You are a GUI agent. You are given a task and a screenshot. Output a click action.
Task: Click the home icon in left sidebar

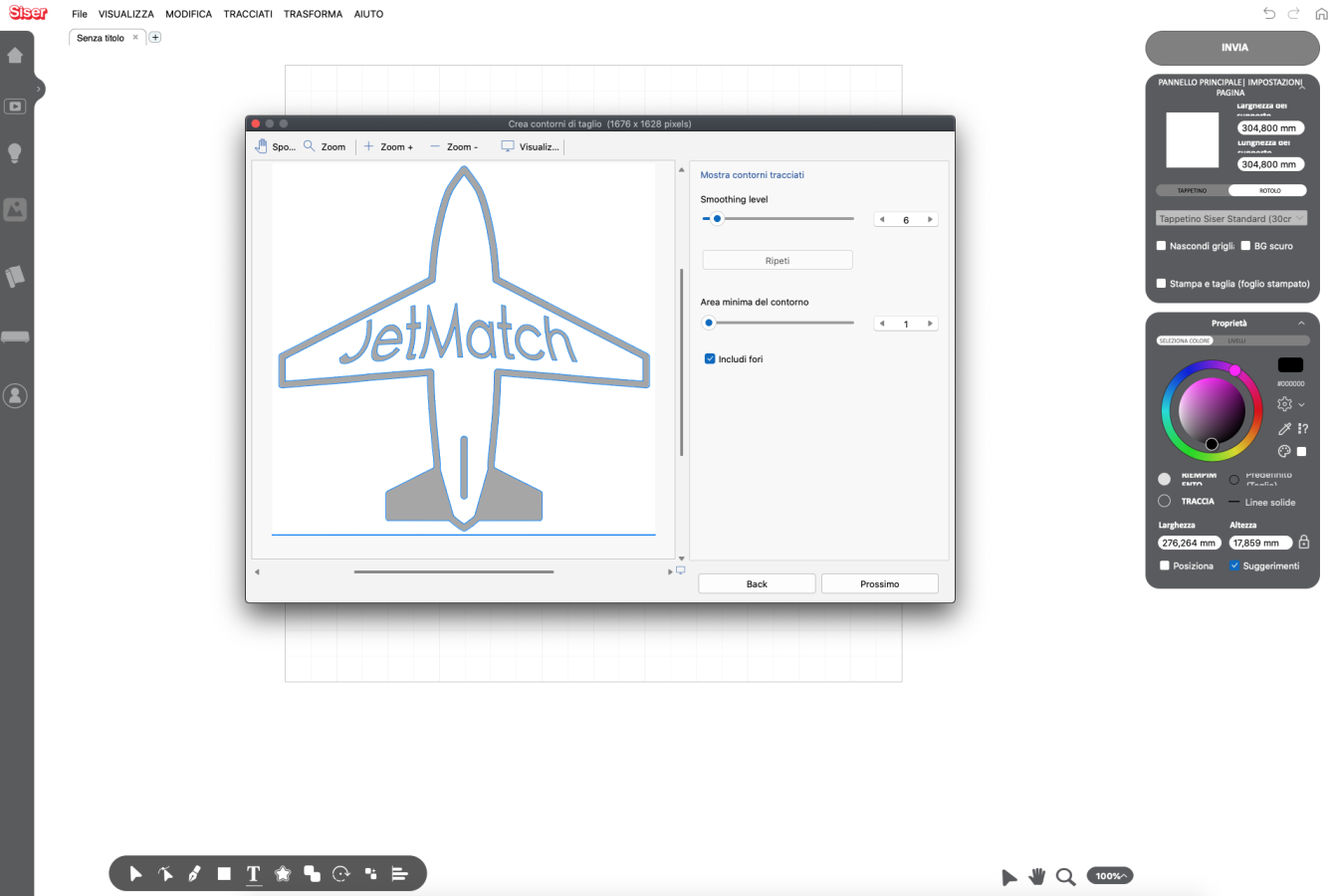click(x=15, y=55)
